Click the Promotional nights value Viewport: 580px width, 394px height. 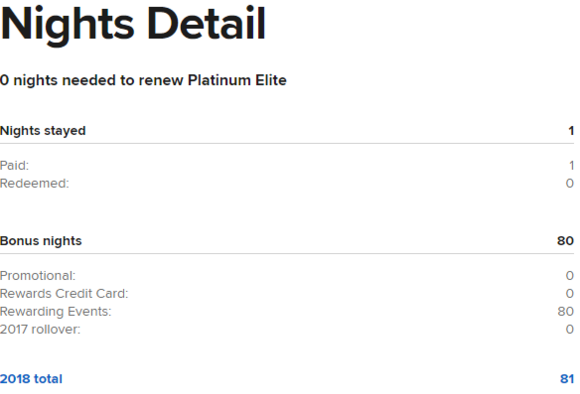pyautogui.click(x=570, y=276)
